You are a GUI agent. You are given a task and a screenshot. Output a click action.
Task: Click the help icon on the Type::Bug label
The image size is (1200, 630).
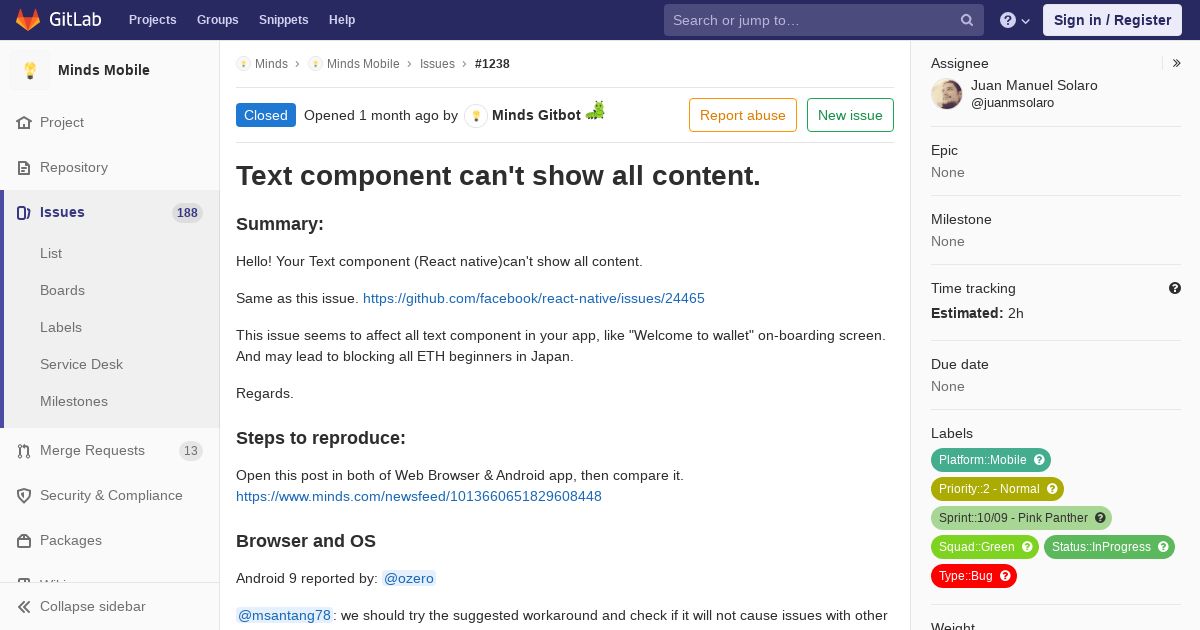(x=1005, y=576)
